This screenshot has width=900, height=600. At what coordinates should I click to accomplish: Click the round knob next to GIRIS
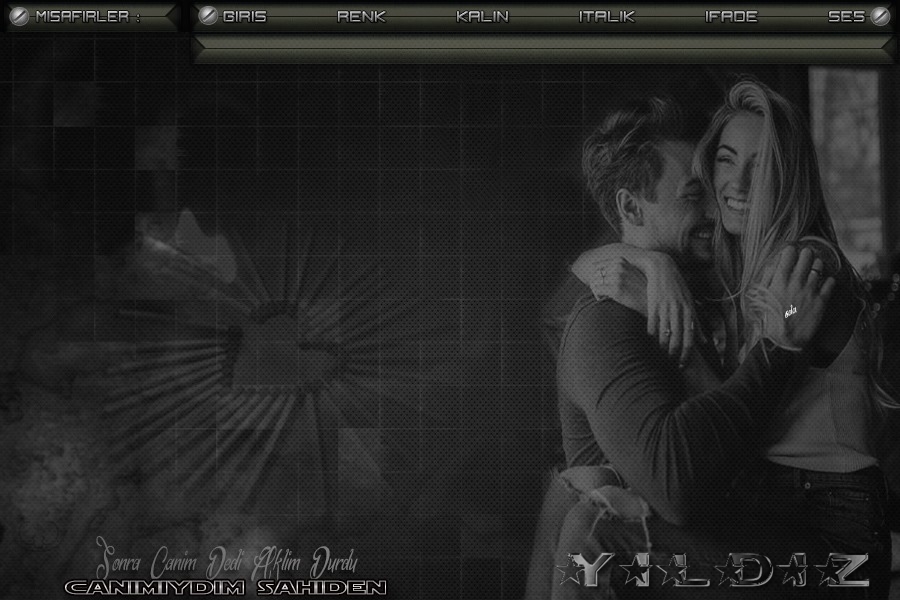(208, 16)
